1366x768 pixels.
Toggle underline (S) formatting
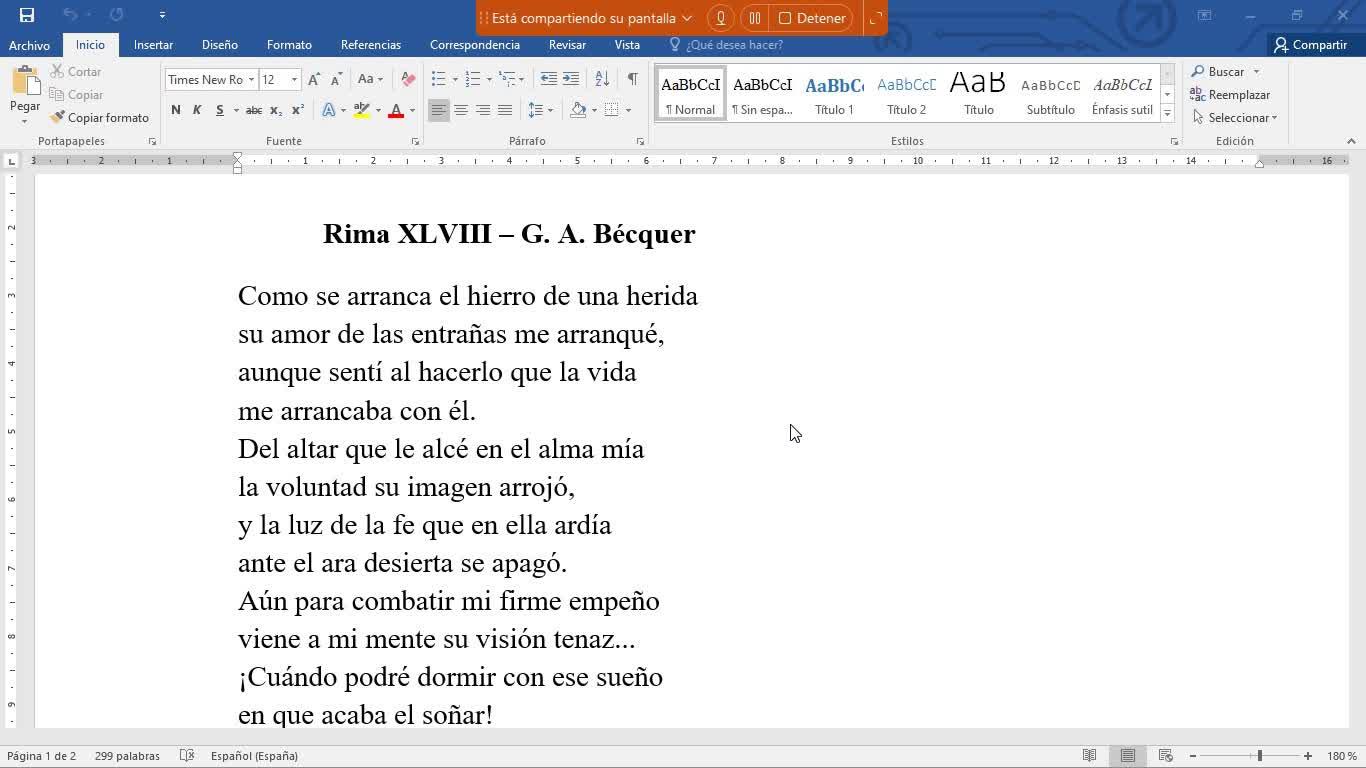(220, 110)
